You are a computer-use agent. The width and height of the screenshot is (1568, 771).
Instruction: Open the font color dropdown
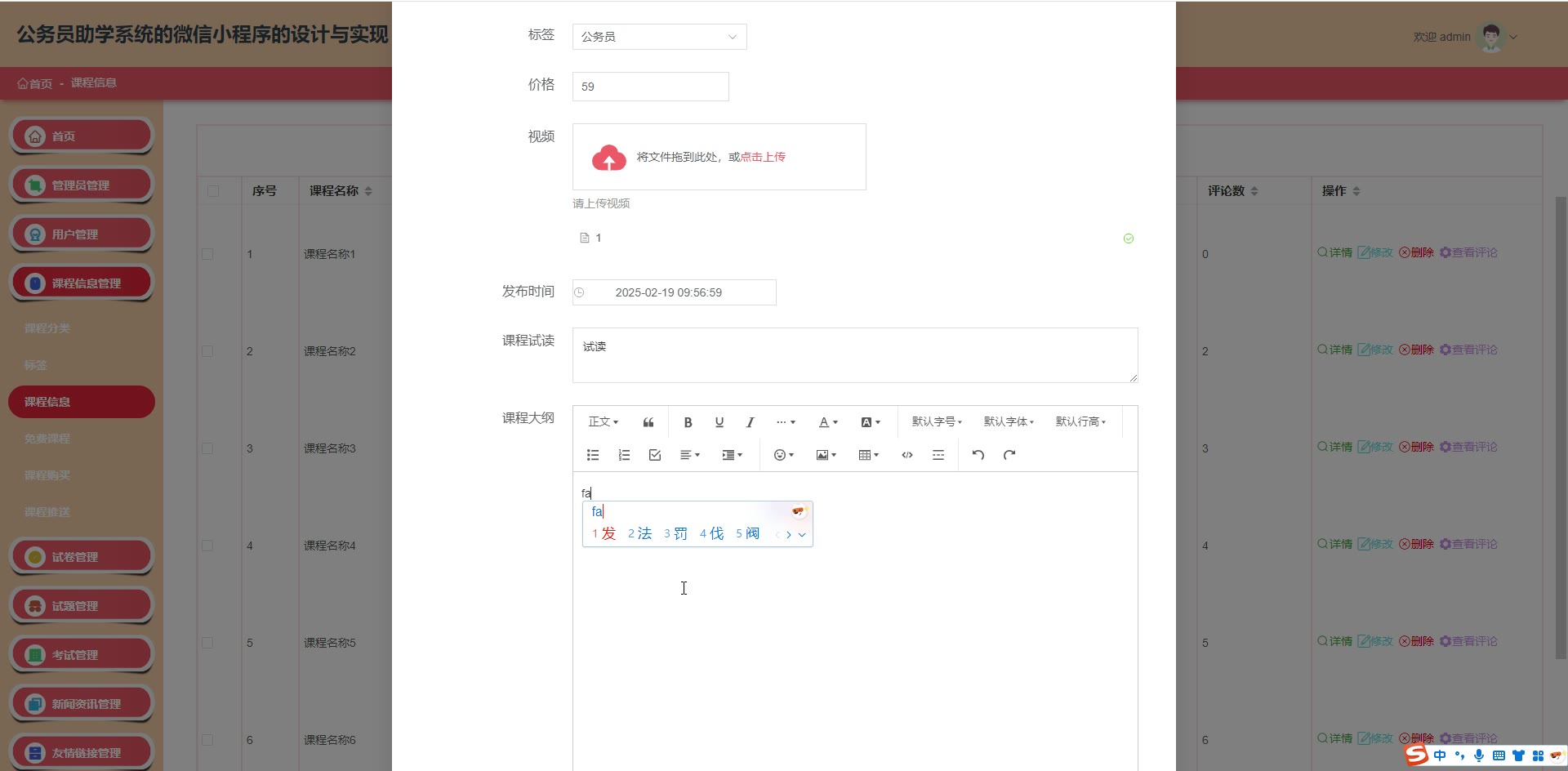[828, 422]
